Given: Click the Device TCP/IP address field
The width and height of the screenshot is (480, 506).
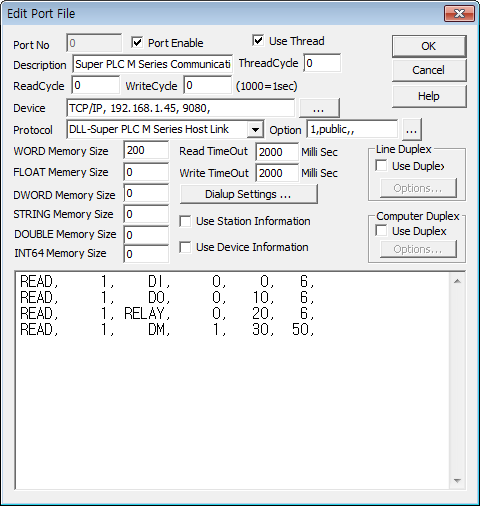Looking at the screenshot, I should pos(181,108).
